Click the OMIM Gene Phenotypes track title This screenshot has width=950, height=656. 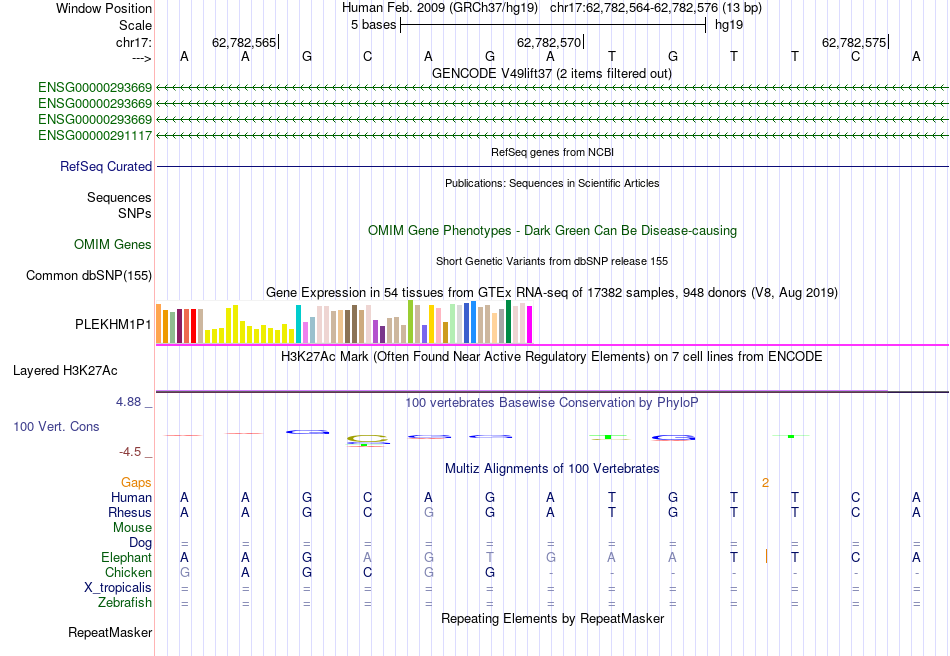552,231
